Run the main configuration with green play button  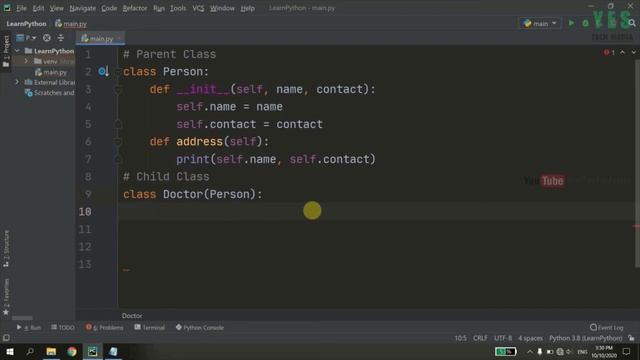[x=571, y=24]
